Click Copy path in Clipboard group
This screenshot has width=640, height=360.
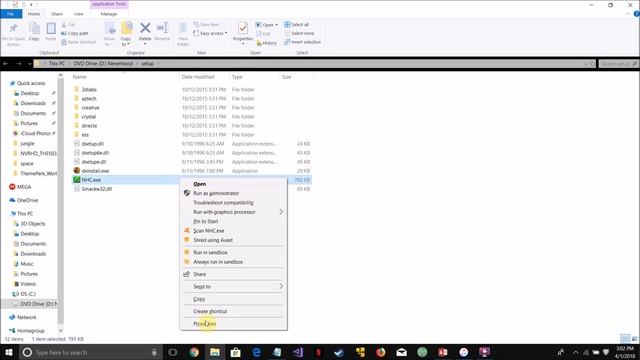tap(75, 33)
